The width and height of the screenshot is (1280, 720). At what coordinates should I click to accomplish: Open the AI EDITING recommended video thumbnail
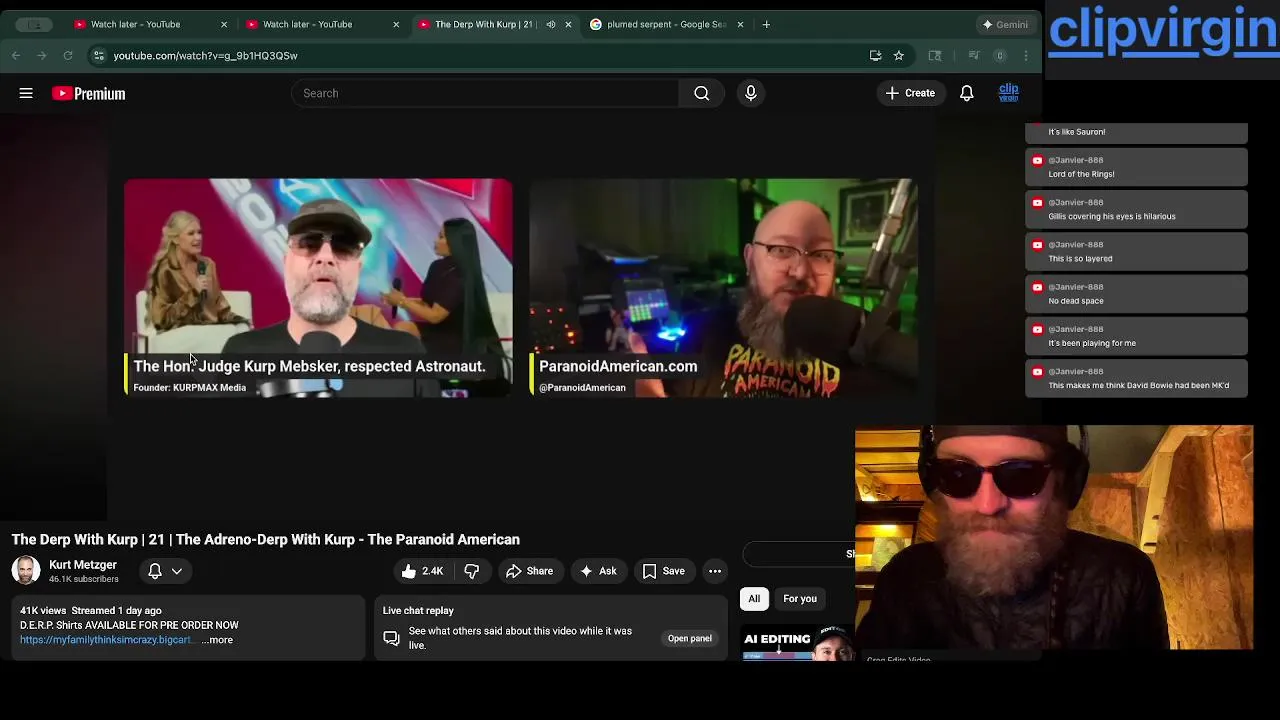(x=797, y=641)
